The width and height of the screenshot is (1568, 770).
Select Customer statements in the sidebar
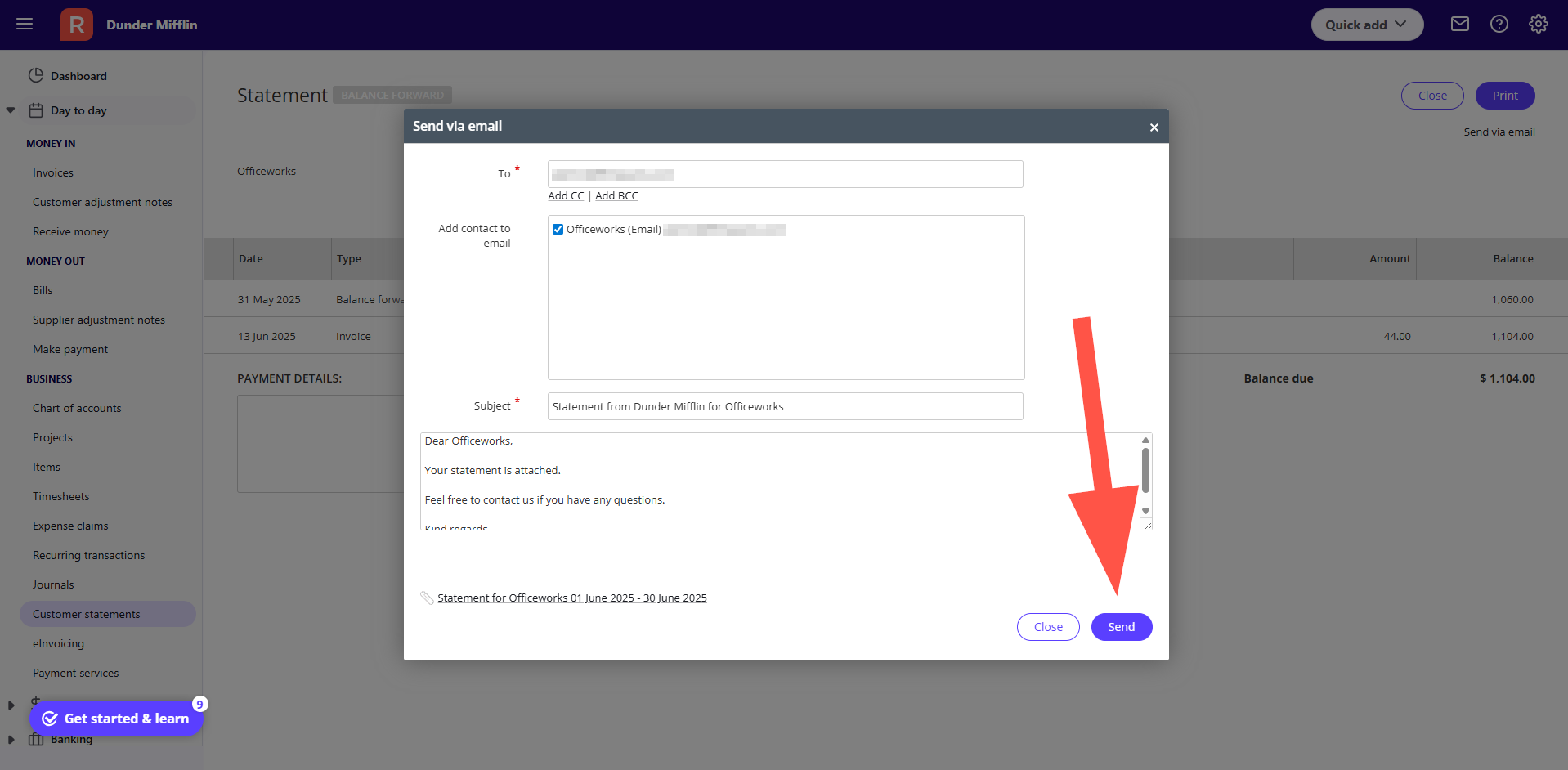108,614
